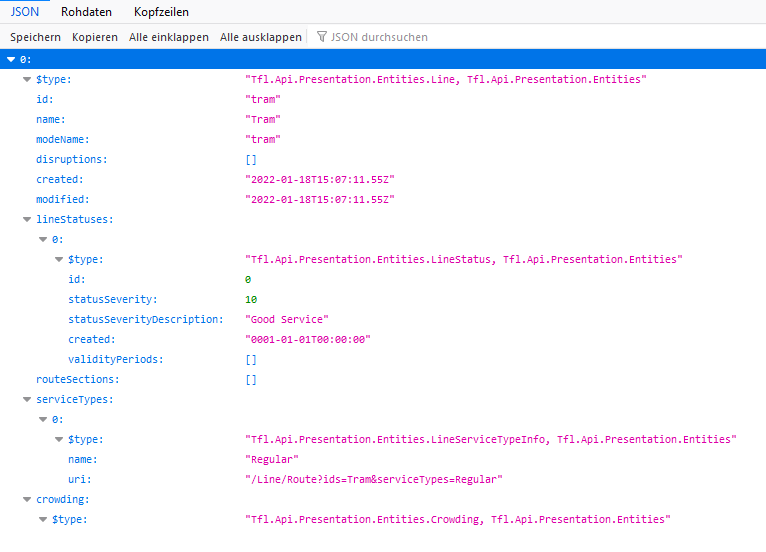Select the routeSections property row
766x552 pixels.
77,380
